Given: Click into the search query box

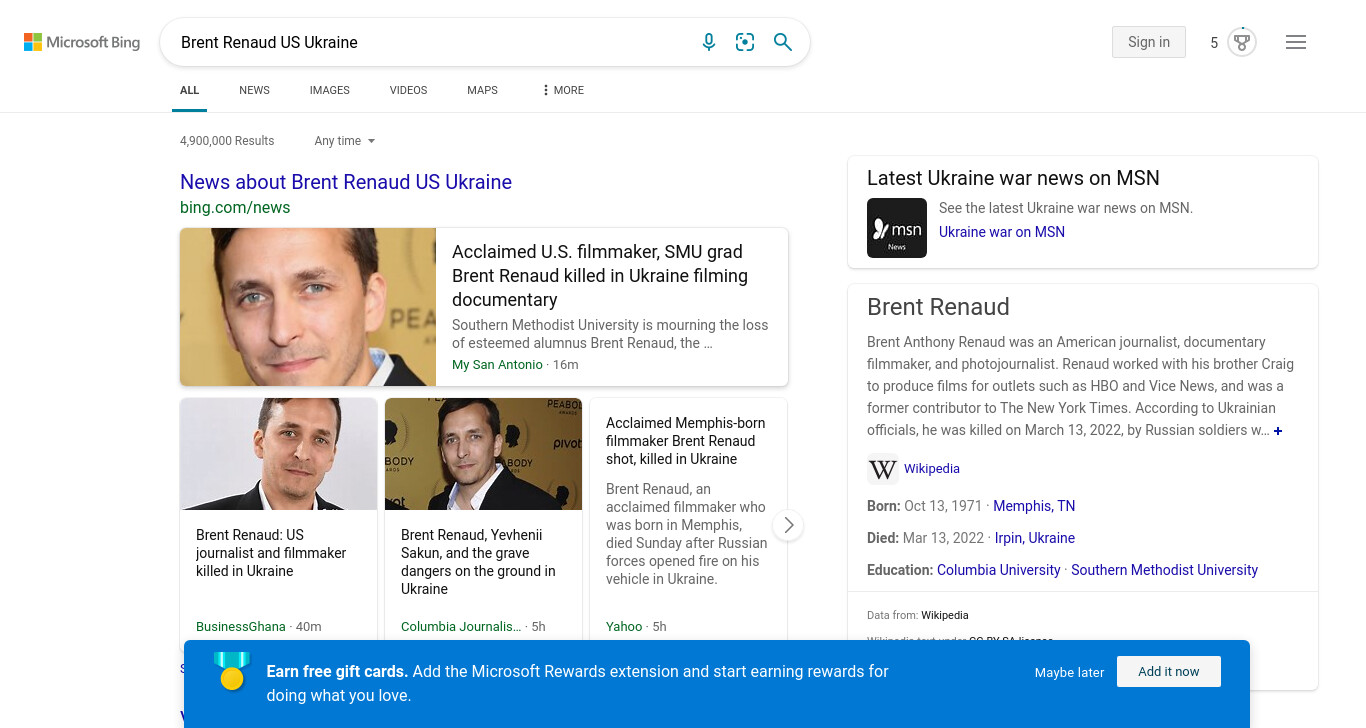Looking at the screenshot, I should click(430, 42).
